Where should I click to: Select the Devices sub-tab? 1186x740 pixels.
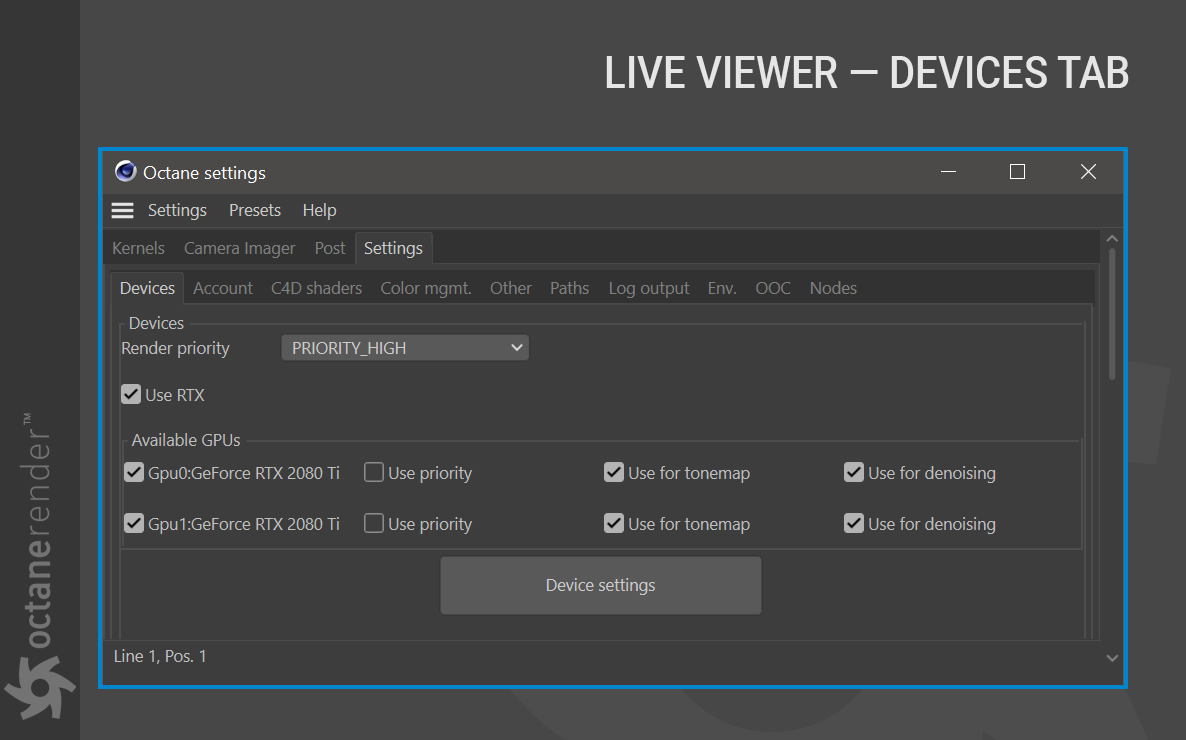pyautogui.click(x=147, y=288)
